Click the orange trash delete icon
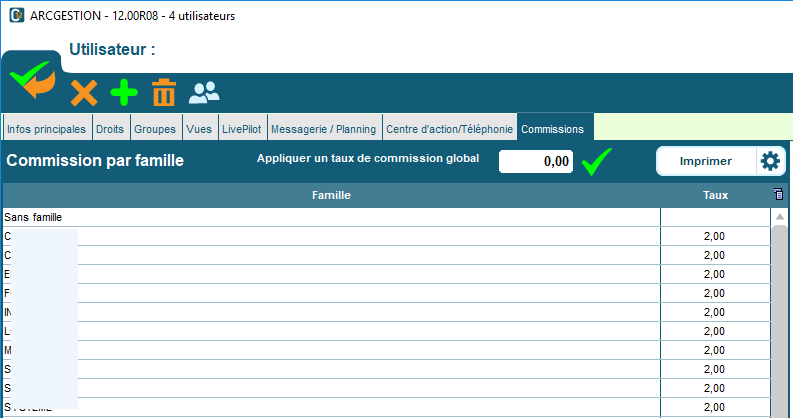Screen dimensions: 793x418 [163, 94]
